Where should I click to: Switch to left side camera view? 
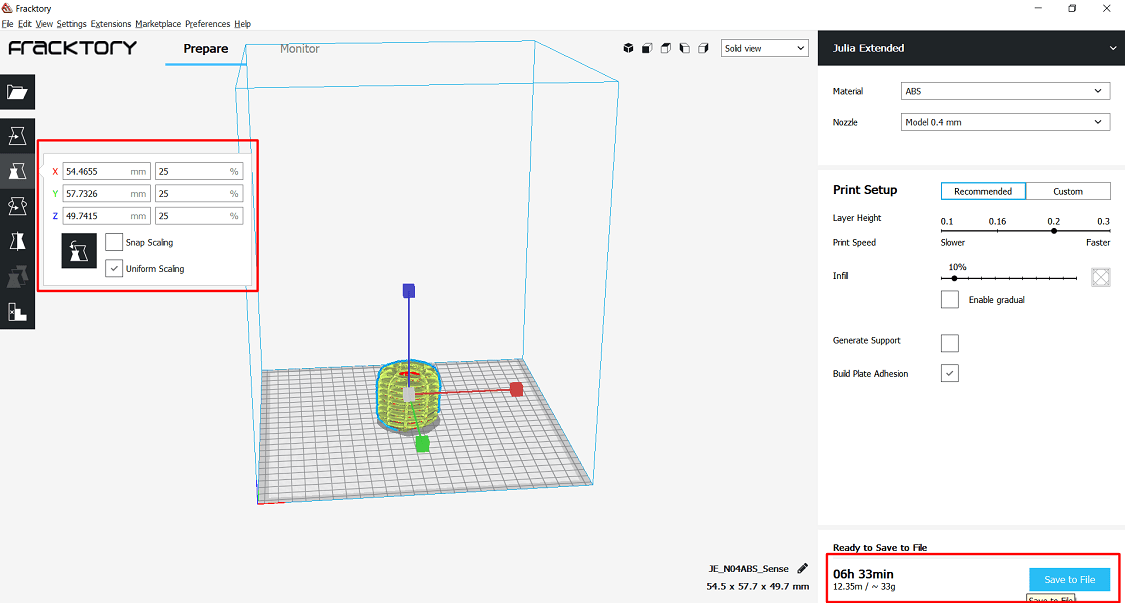coord(684,48)
